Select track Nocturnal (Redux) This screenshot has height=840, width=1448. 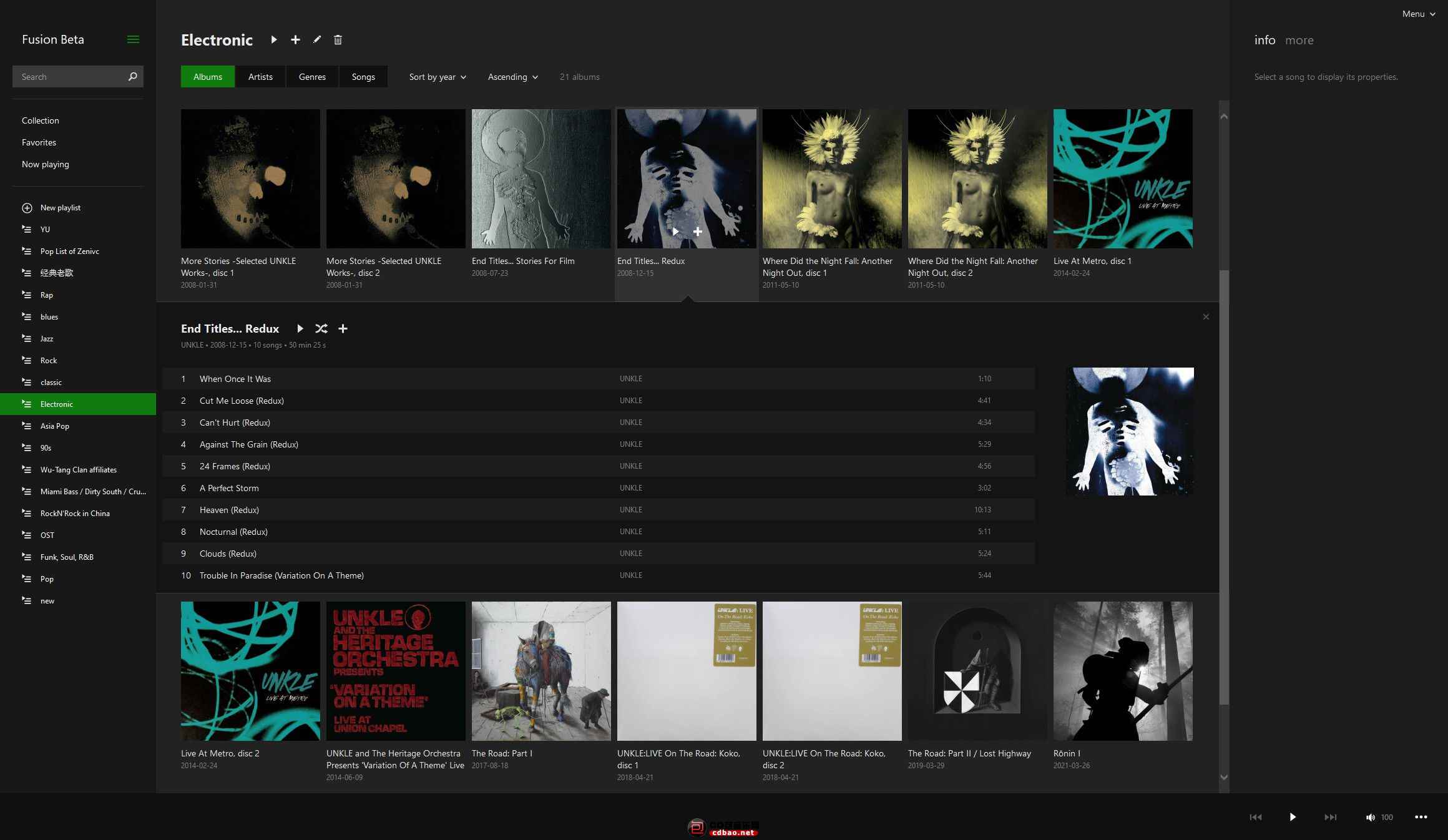599,532
